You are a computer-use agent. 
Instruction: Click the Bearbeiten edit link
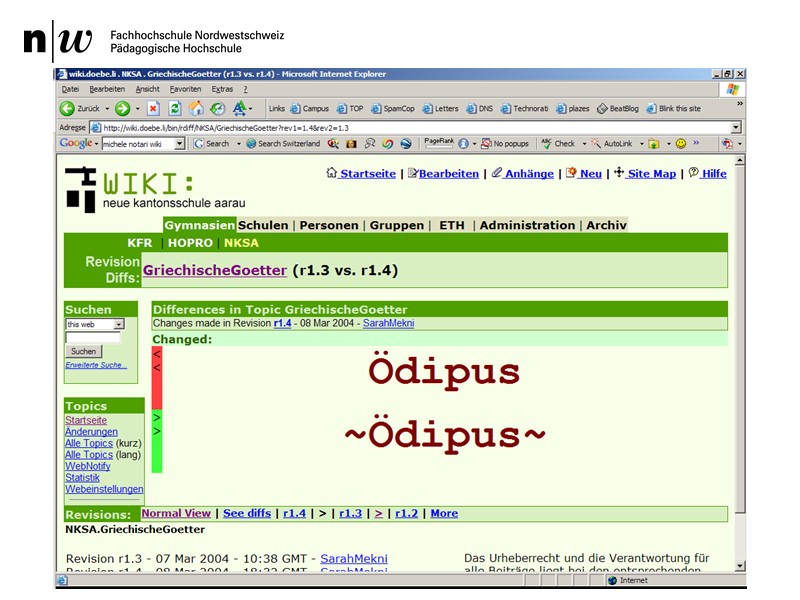[448, 174]
